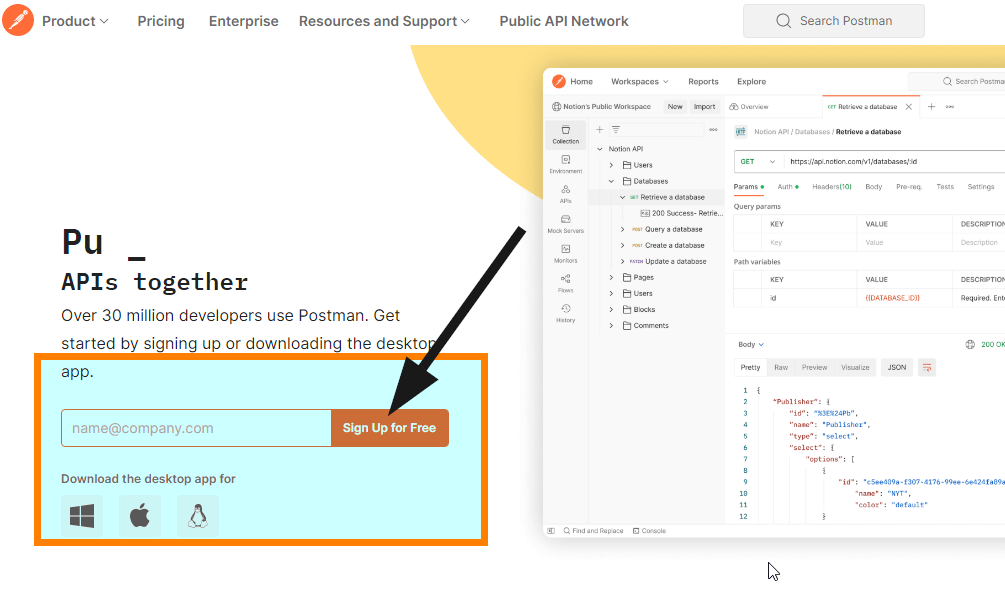Click the Postman logo in the website header
The height and width of the screenshot is (610, 1005).
coord(18,20)
